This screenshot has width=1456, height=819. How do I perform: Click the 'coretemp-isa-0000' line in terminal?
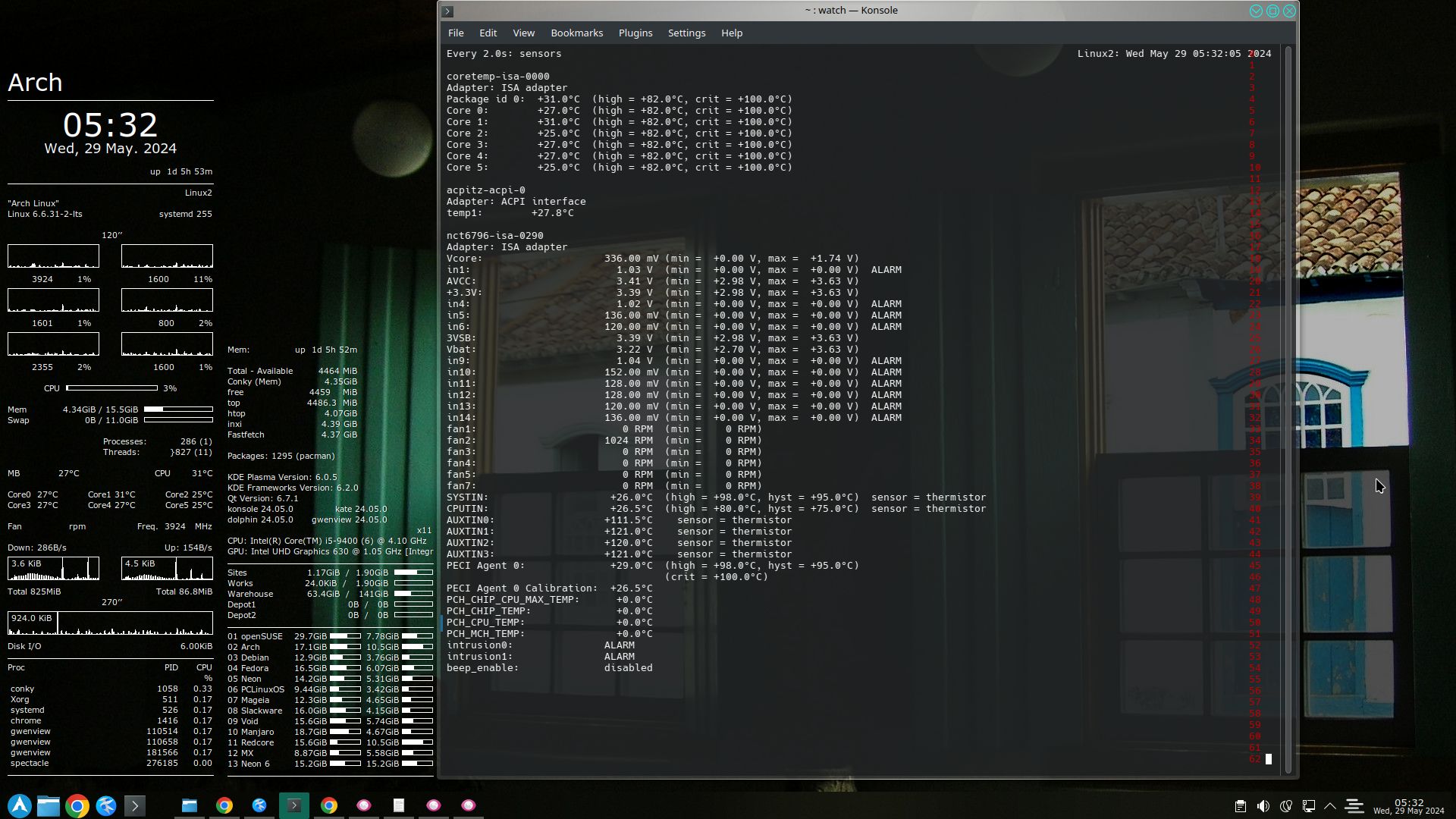(497, 77)
